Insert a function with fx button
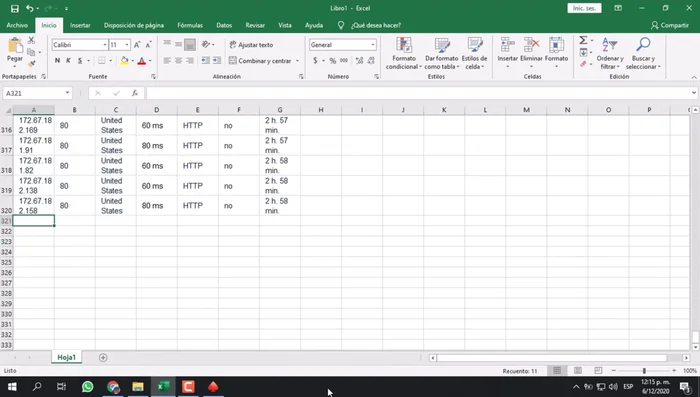This screenshot has width=700, height=397. [x=135, y=93]
